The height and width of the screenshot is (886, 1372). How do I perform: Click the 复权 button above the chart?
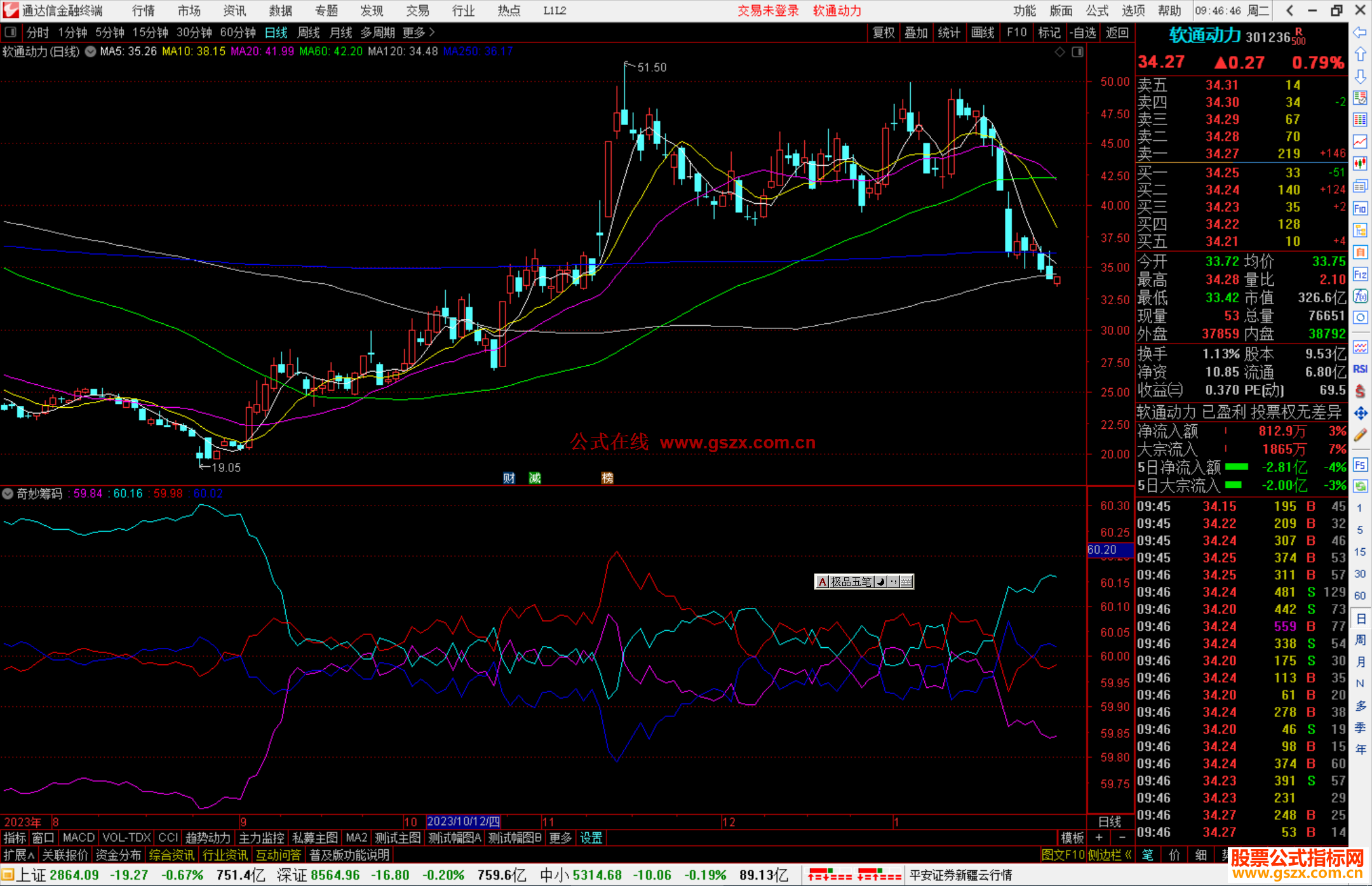[884, 32]
